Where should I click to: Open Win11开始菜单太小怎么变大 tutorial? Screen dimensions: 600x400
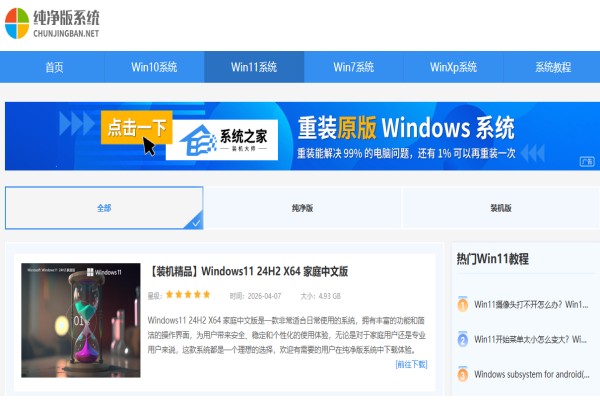point(530,340)
